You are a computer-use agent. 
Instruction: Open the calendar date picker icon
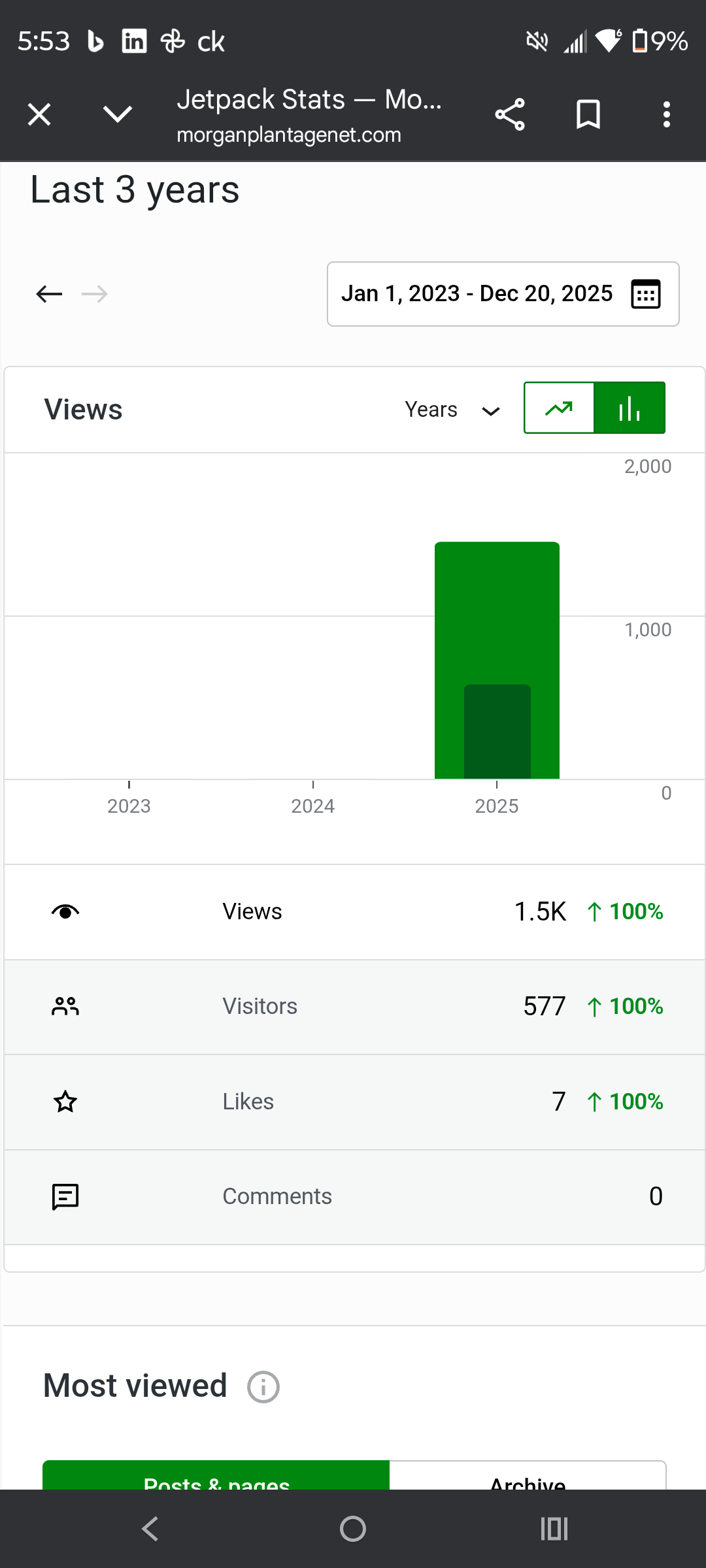click(x=646, y=294)
